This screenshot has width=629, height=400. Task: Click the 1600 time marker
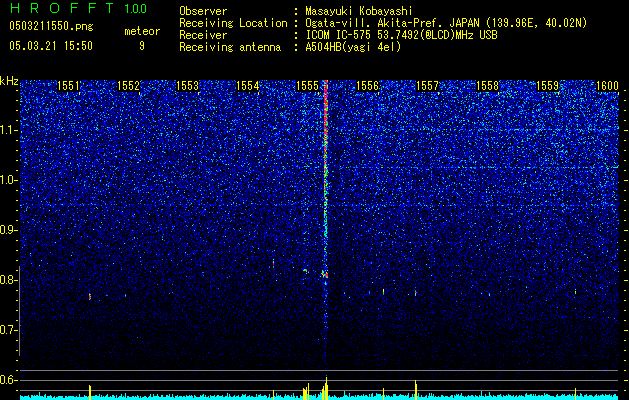[607, 86]
